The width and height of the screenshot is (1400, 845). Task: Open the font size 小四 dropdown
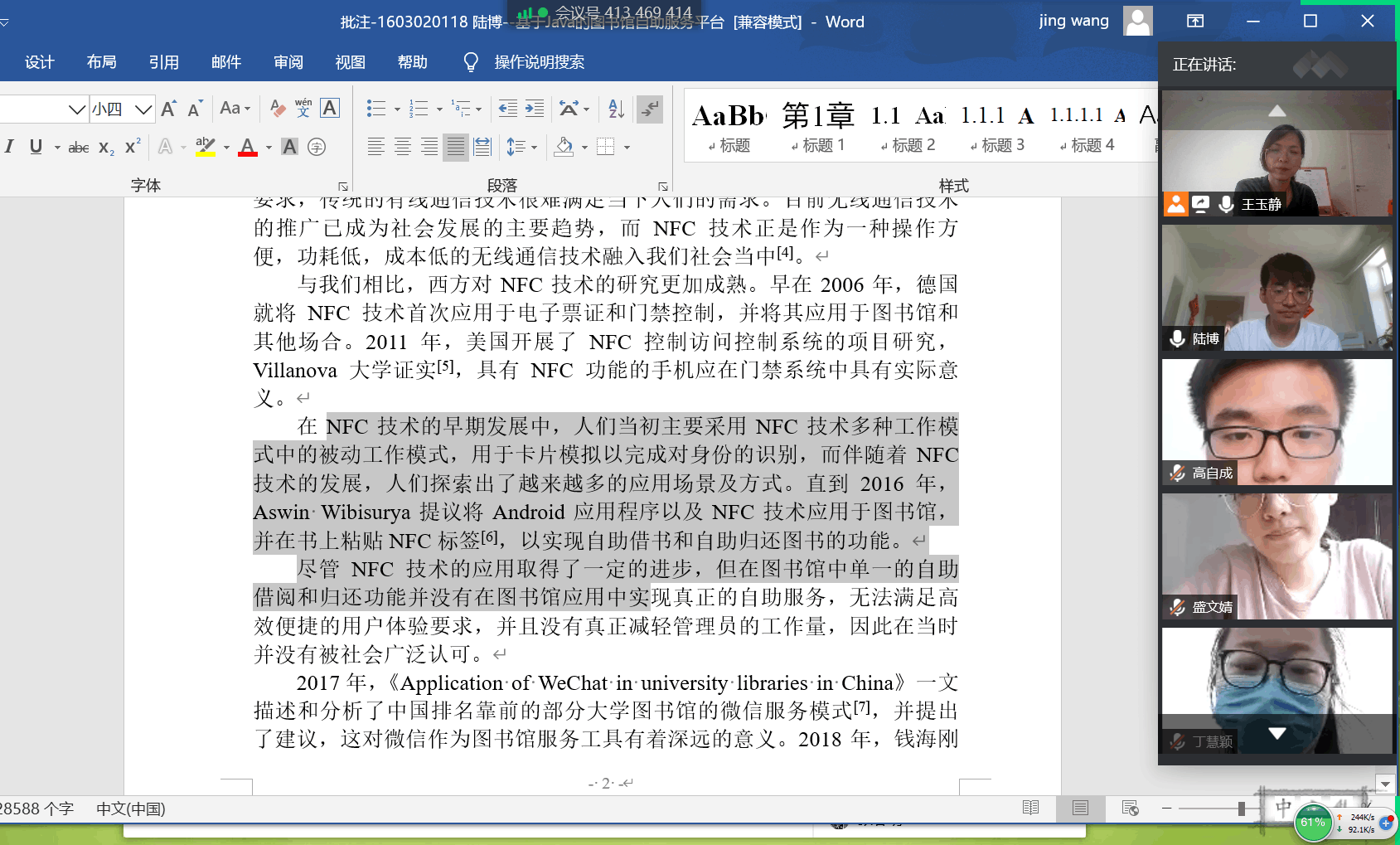[x=143, y=109]
